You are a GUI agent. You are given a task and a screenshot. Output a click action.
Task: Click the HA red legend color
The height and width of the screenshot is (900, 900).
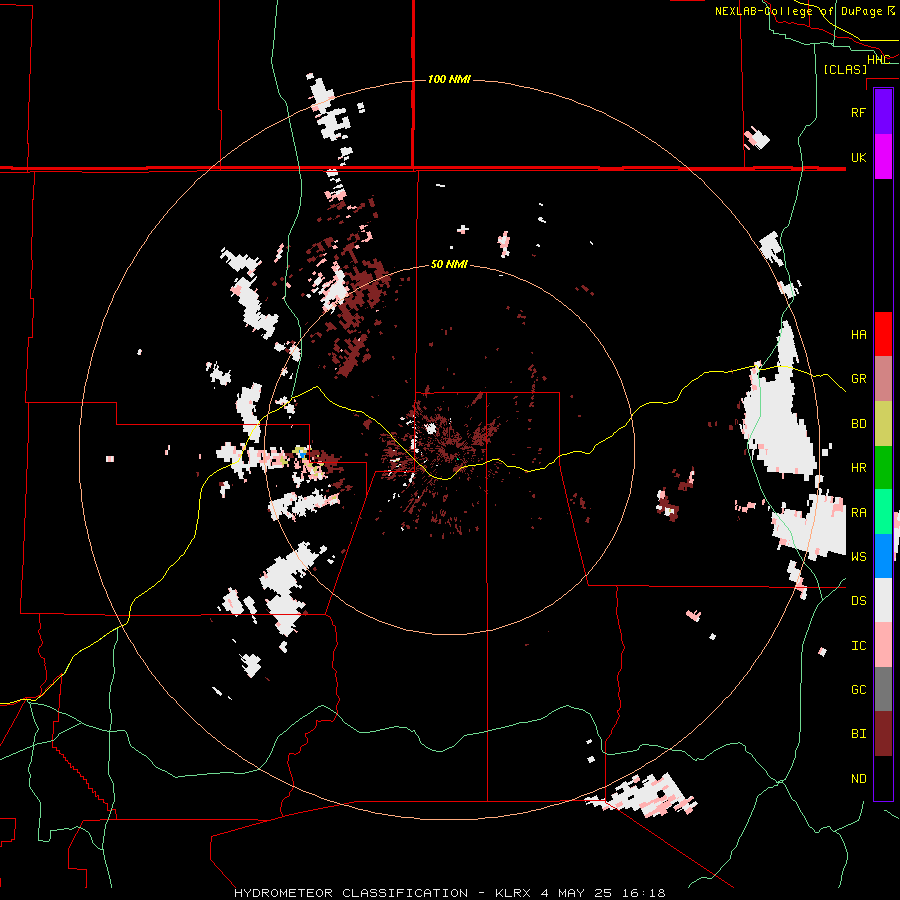point(883,334)
